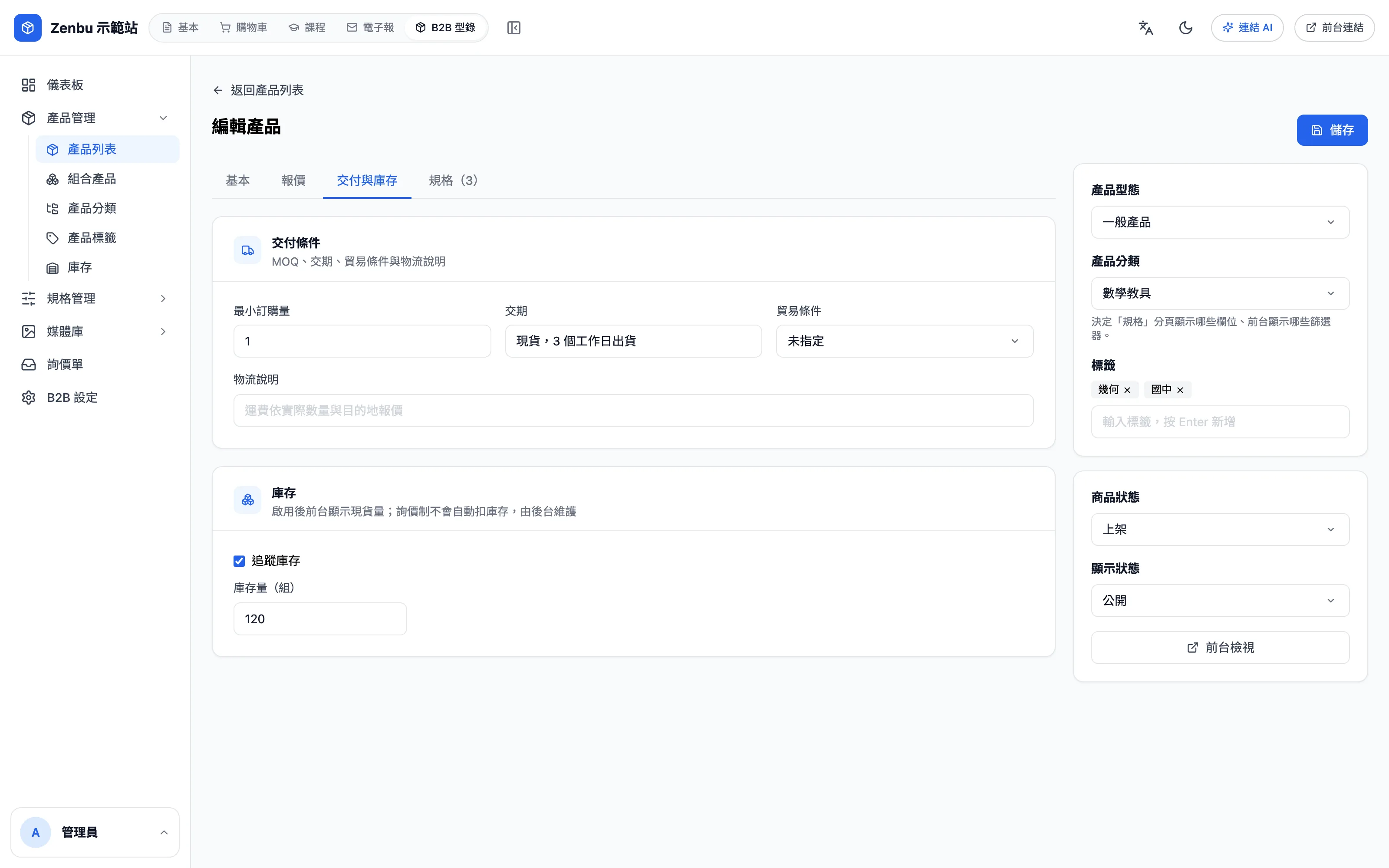Return via 返回產品列表 back link
Screen dimensions: 1389x868
pyautogui.click(x=258, y=90)
